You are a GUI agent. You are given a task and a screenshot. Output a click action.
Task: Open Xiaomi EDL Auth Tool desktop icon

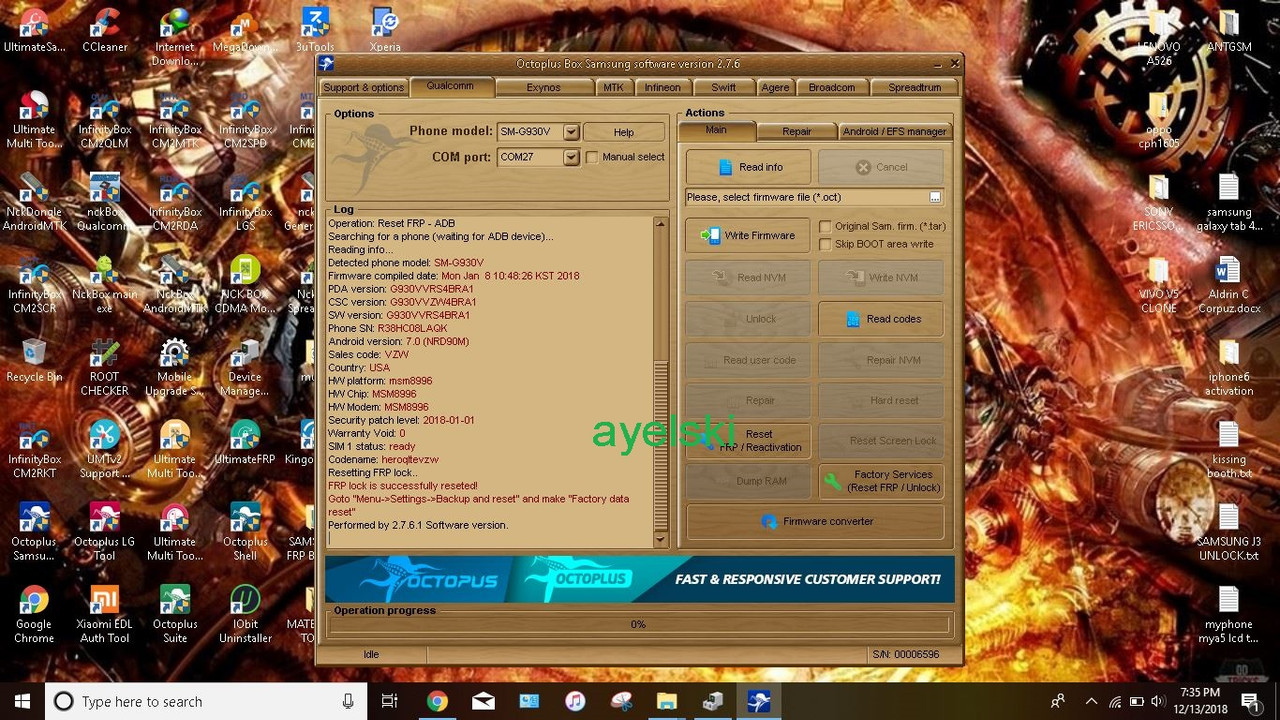(105, 614)
